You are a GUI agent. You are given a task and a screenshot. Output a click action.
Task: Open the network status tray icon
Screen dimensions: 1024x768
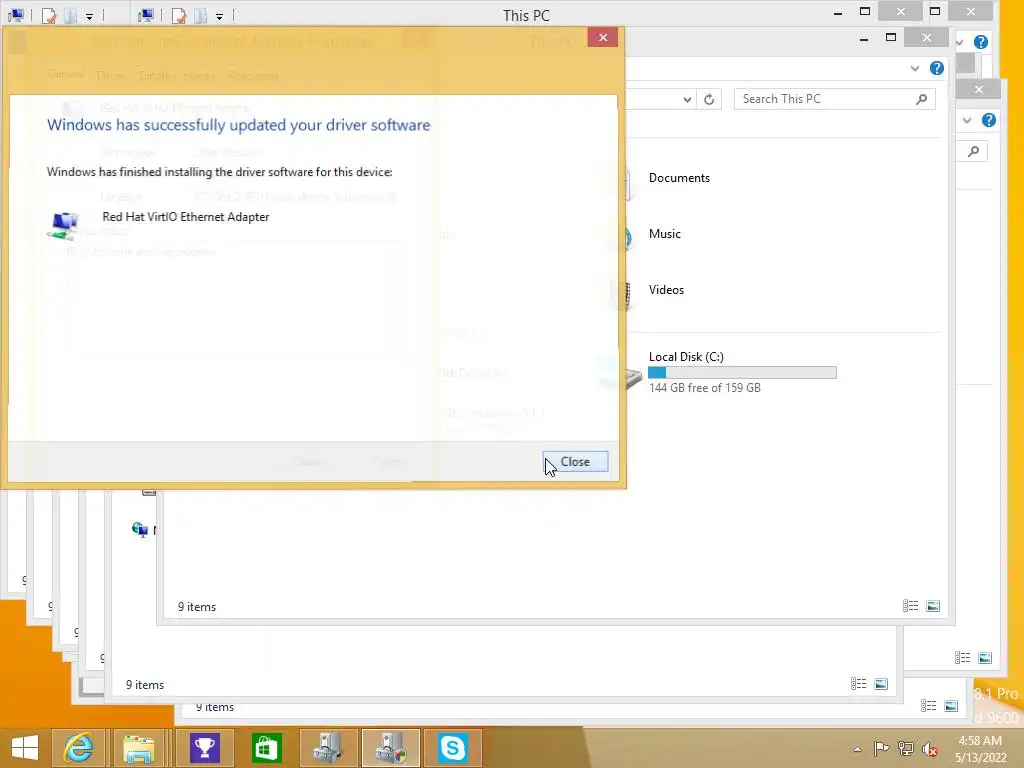(906, 748)
